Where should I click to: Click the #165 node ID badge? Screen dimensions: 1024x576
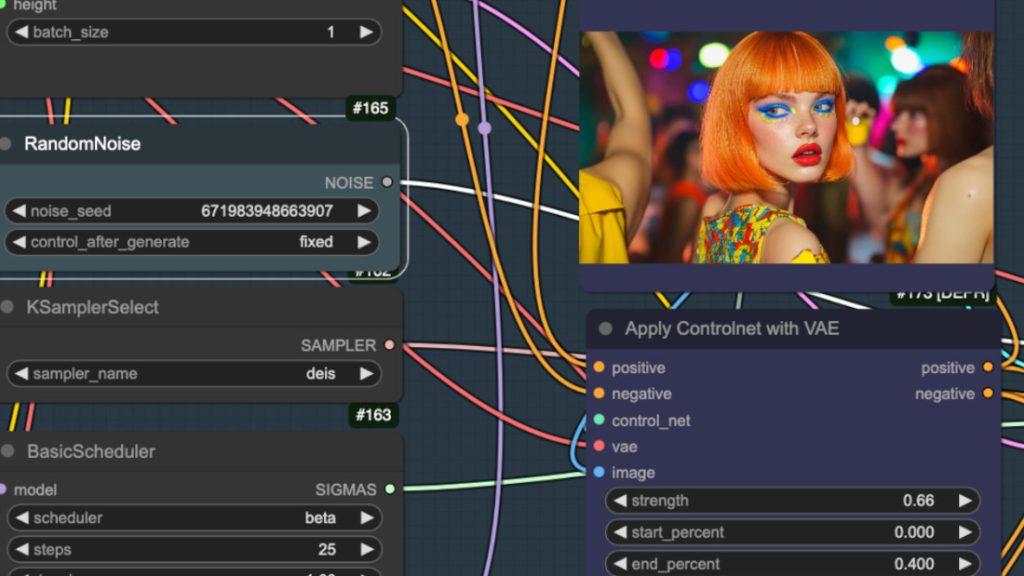371,108
